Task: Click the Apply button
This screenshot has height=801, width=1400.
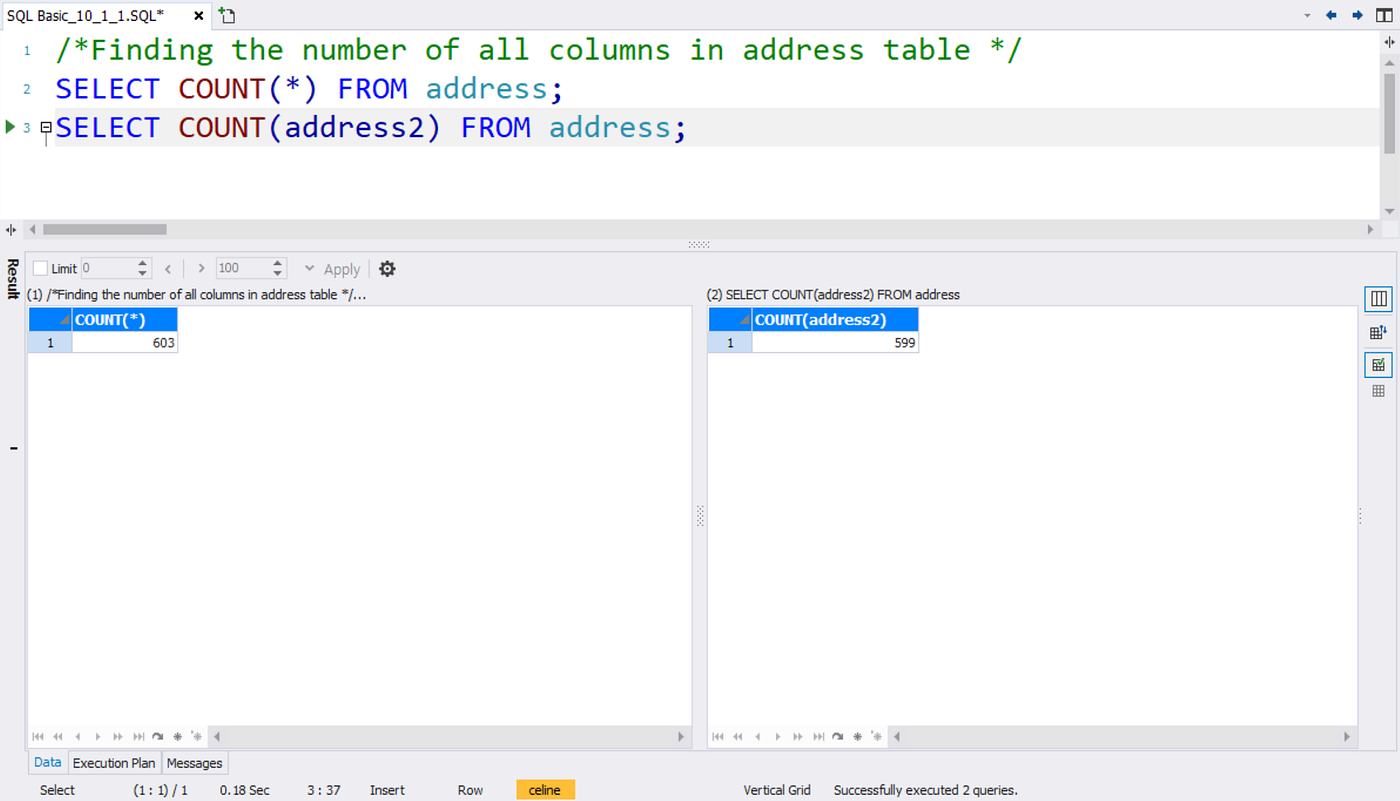Action: click(341, 269)
